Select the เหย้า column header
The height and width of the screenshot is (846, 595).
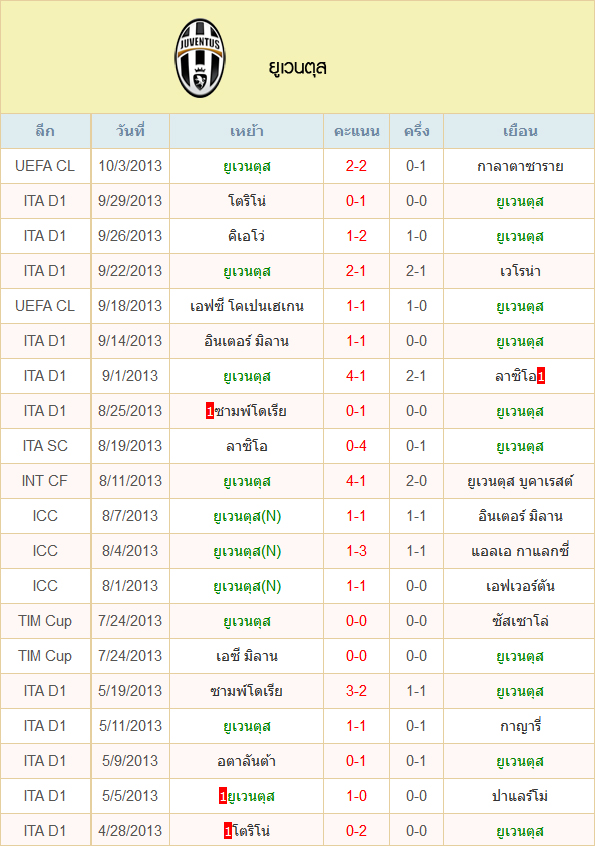tap(247, 131)
